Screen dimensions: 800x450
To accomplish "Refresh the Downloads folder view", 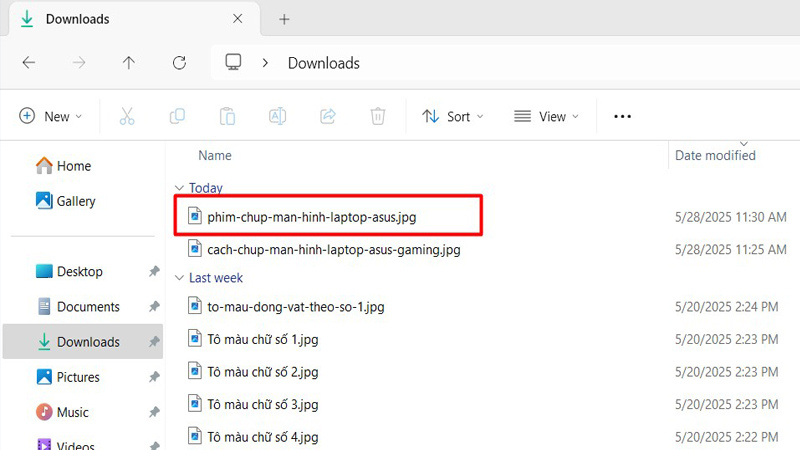I will point(179,63).
